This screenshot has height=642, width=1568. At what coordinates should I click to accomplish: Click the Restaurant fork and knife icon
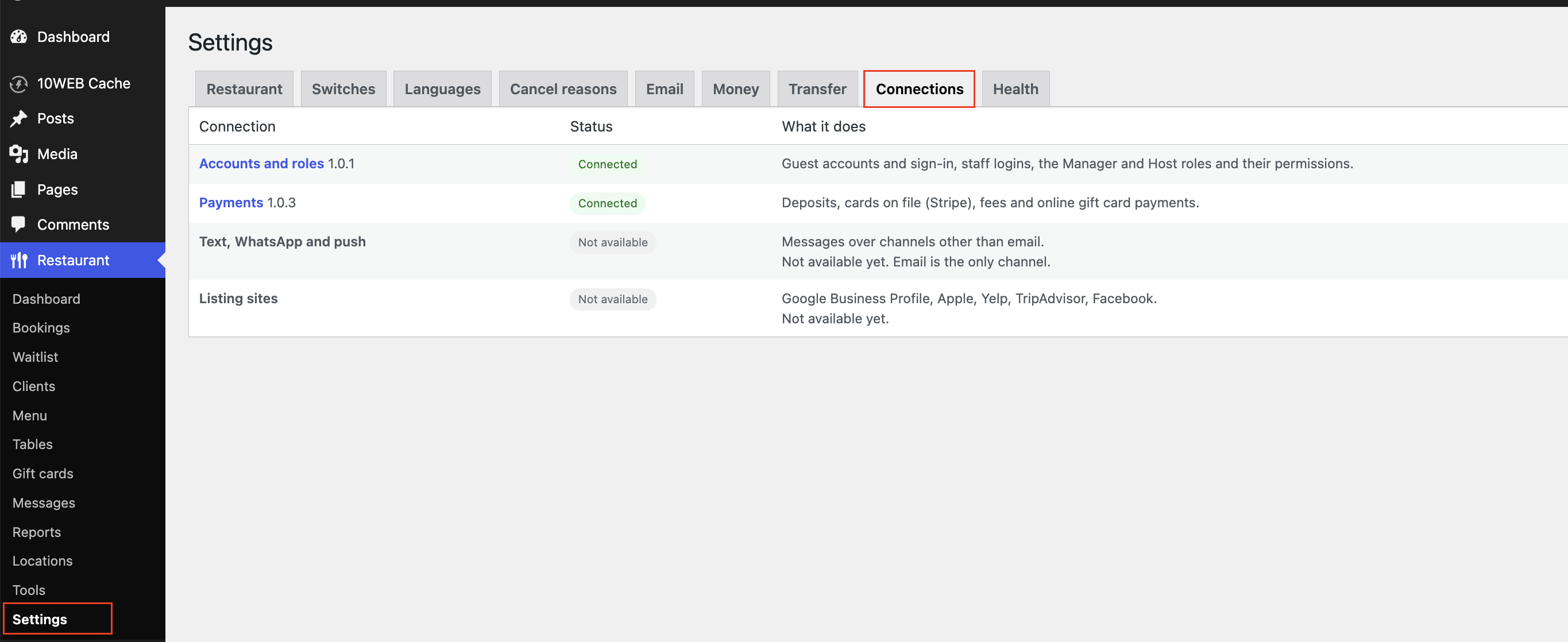pyautogui.click(x=19, y=261)
